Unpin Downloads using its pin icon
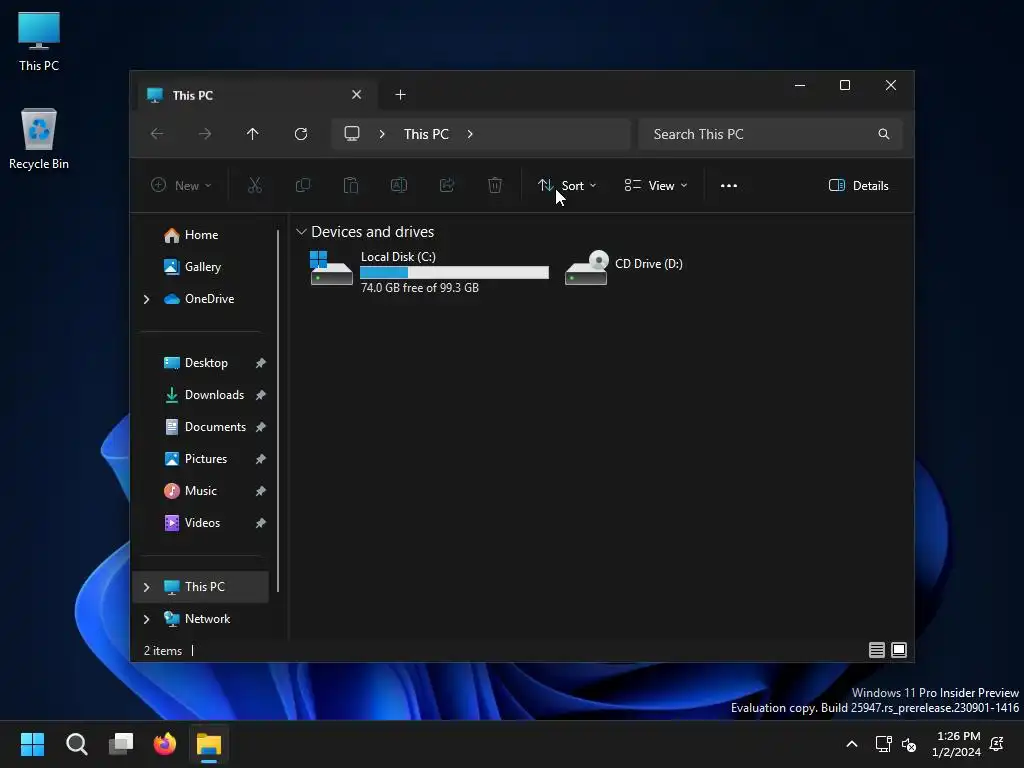Screen dimensions: 1024x768 tap(261, 395)
